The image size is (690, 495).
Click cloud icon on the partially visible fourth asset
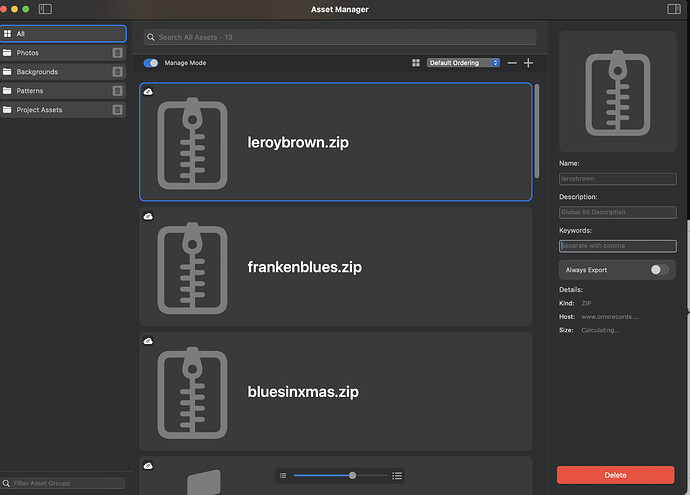click(x=148, y=466)
